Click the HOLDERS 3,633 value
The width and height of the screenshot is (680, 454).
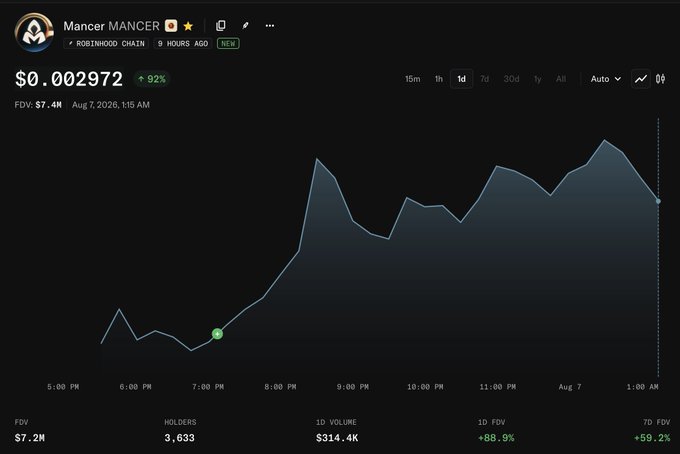[179, 438]
